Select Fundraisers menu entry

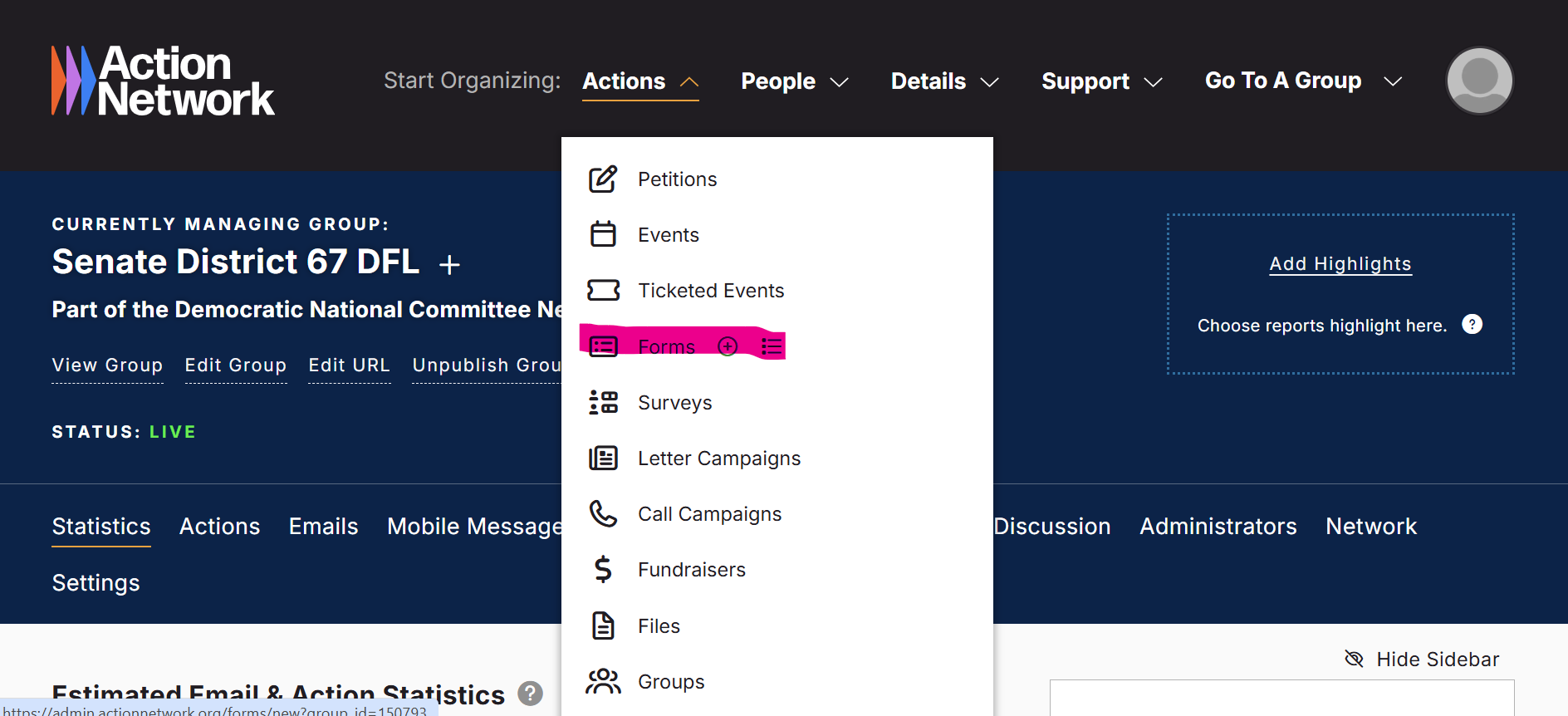click(x=692, y=570)
